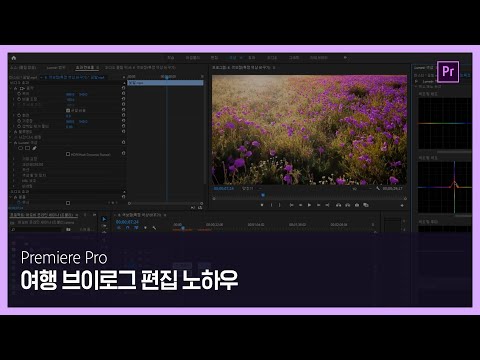The height and width of the screenshot is (360, 480).
Task: Export frame with the camera icon
Action: pyautogui.click(x=357, y=205)
